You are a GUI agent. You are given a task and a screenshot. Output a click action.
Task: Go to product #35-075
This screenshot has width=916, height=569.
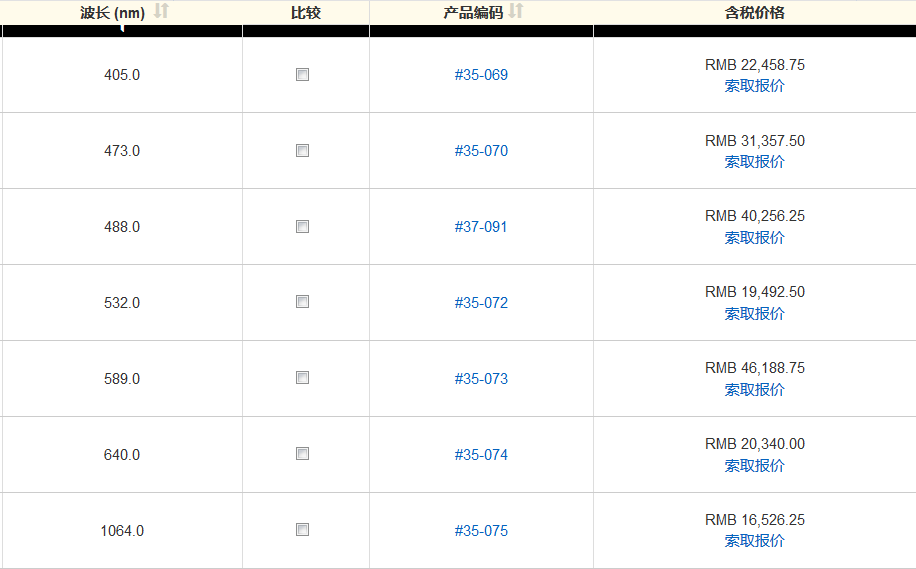click(x=481, y=531)
